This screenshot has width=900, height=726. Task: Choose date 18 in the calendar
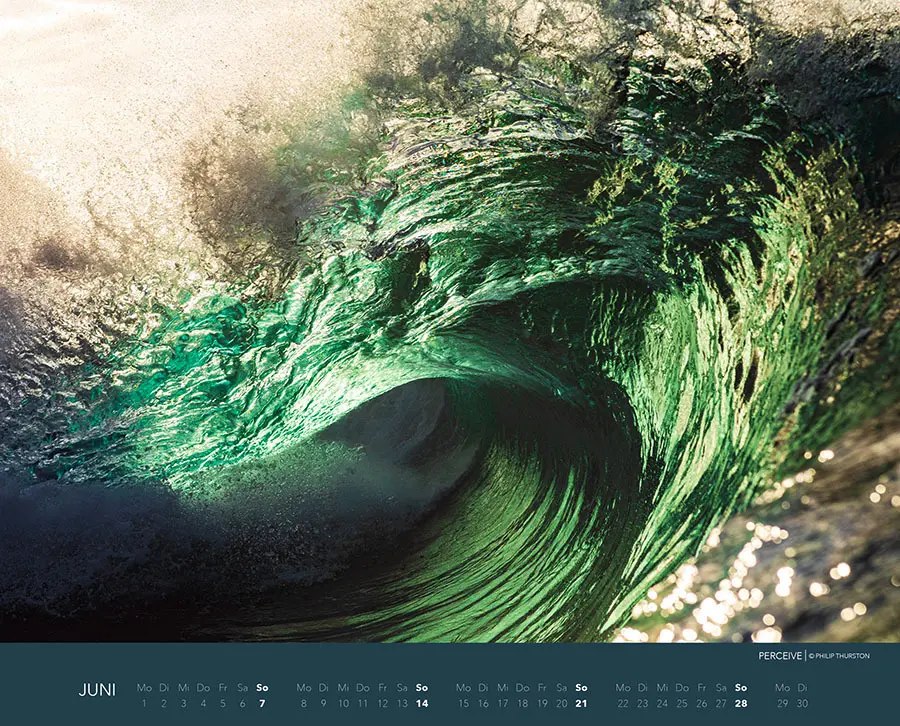522,703
